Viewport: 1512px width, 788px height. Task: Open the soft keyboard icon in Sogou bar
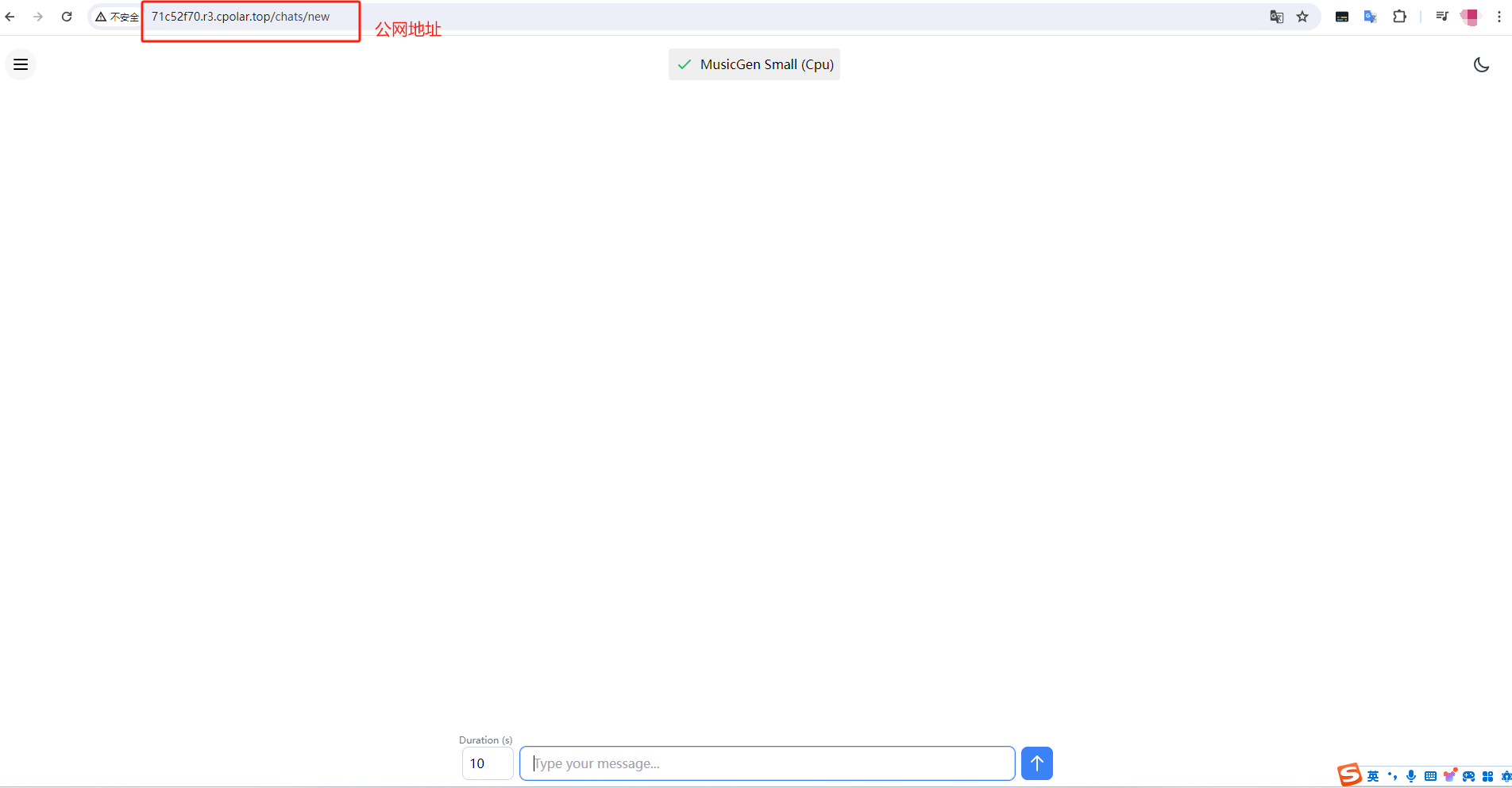[1430, 776]
